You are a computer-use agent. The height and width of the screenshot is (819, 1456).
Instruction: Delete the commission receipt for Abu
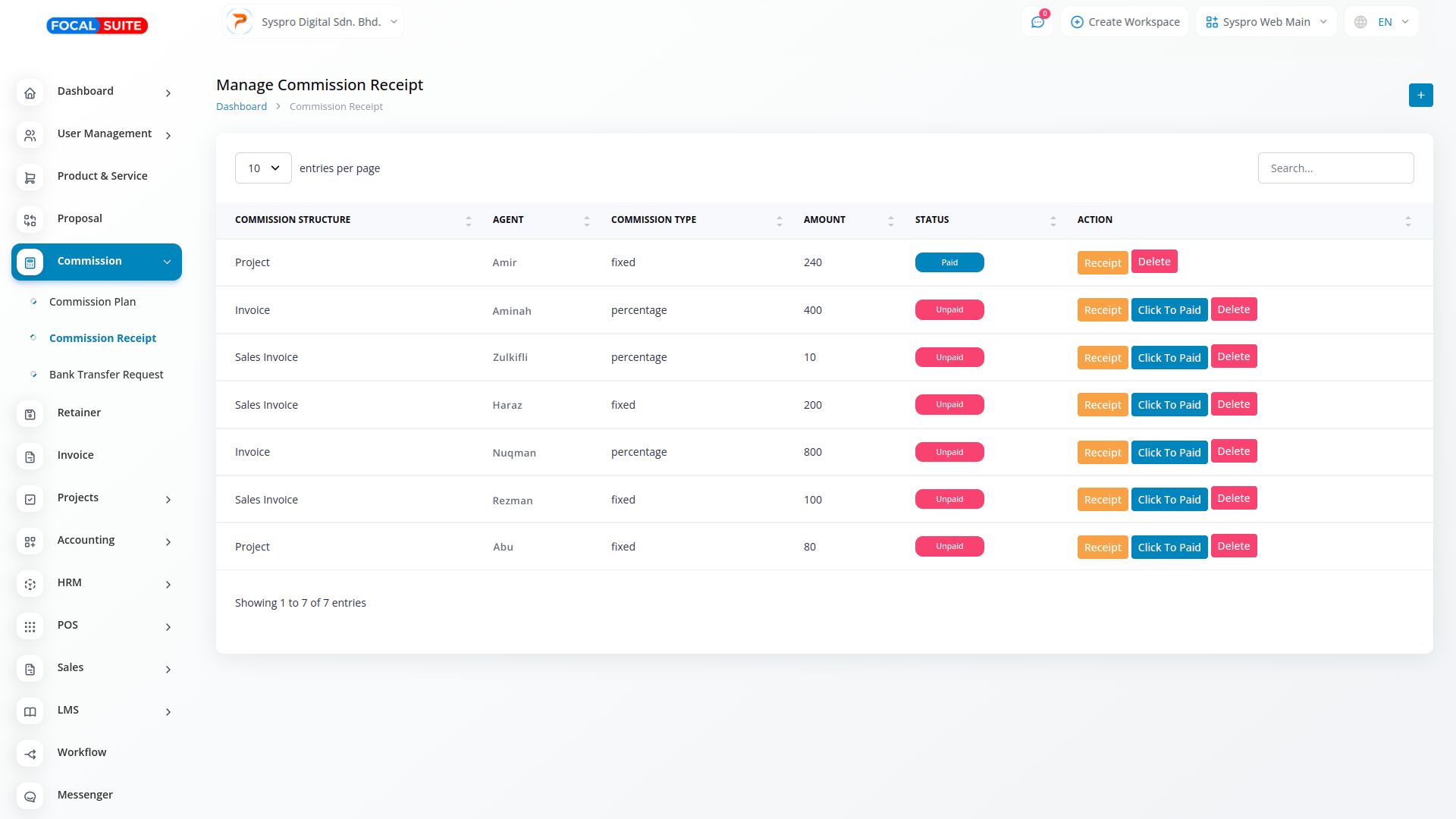pos(1233,546)
